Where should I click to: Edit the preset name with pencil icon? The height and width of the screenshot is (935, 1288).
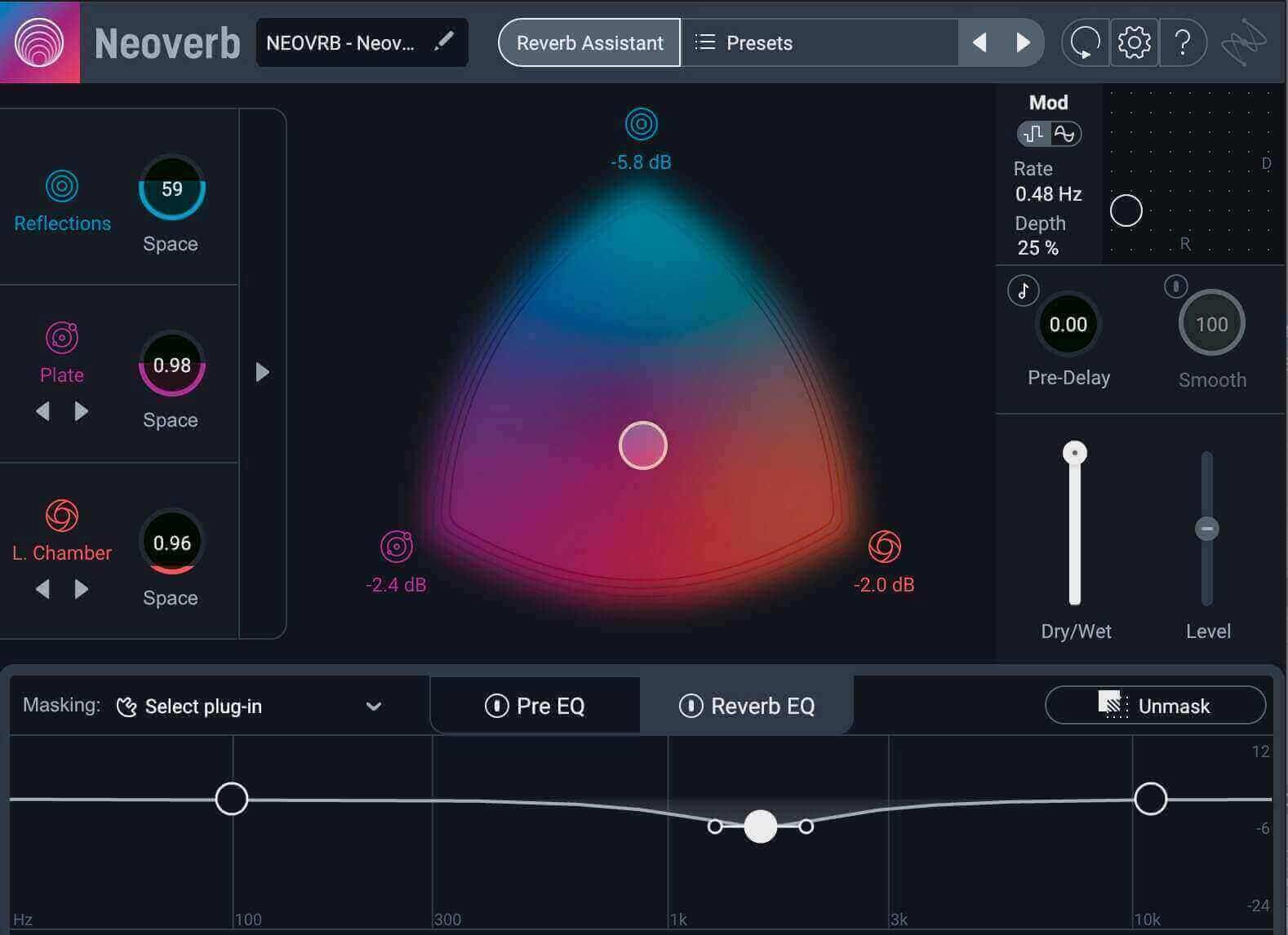pos(444,42)
